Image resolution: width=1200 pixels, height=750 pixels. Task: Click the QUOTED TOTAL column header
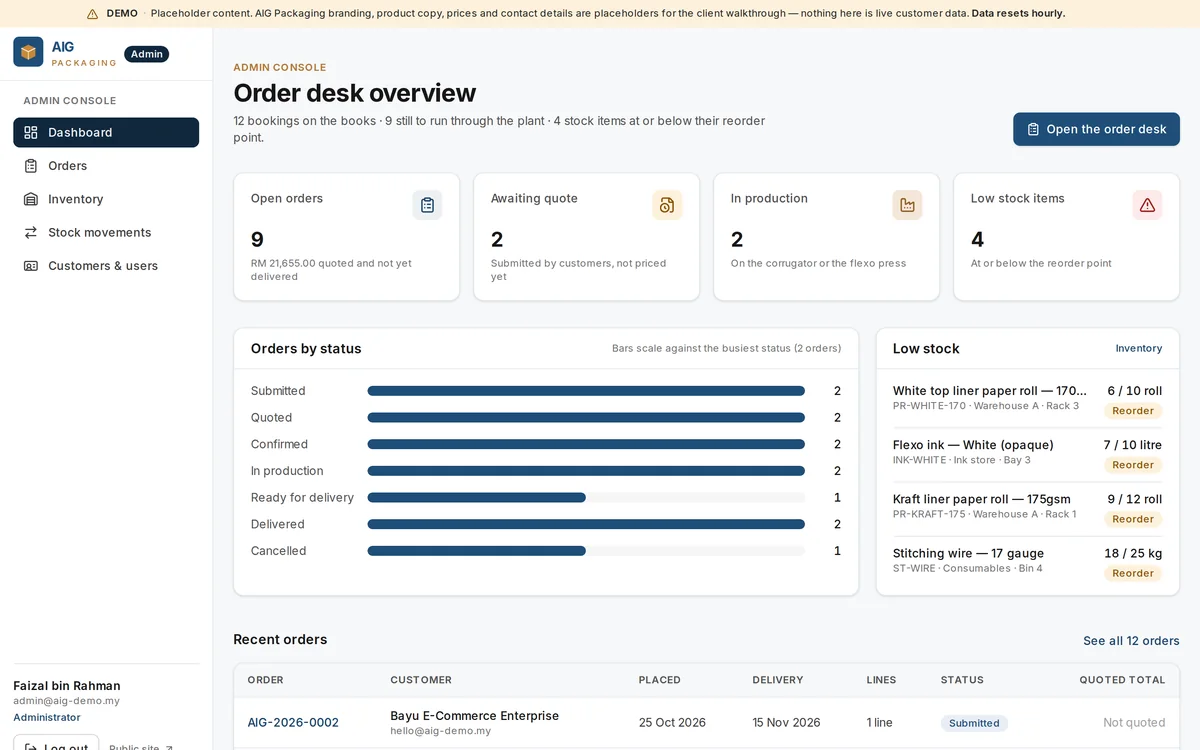[x=1122, y=680]
